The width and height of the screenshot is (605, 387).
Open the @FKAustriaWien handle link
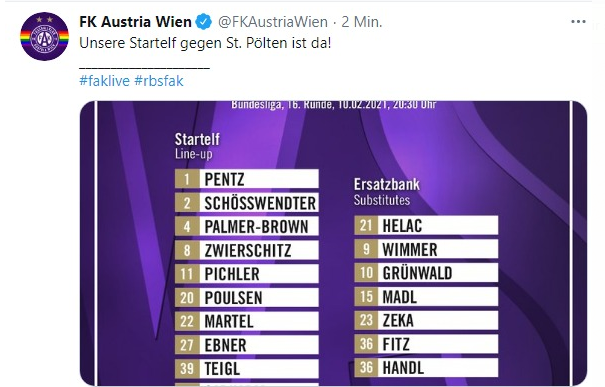tap(273, 22)
